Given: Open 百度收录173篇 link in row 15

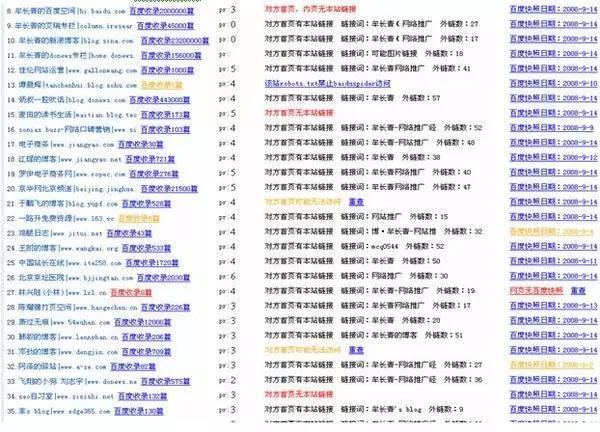Looking at the screenshot, I should point(165,115).
